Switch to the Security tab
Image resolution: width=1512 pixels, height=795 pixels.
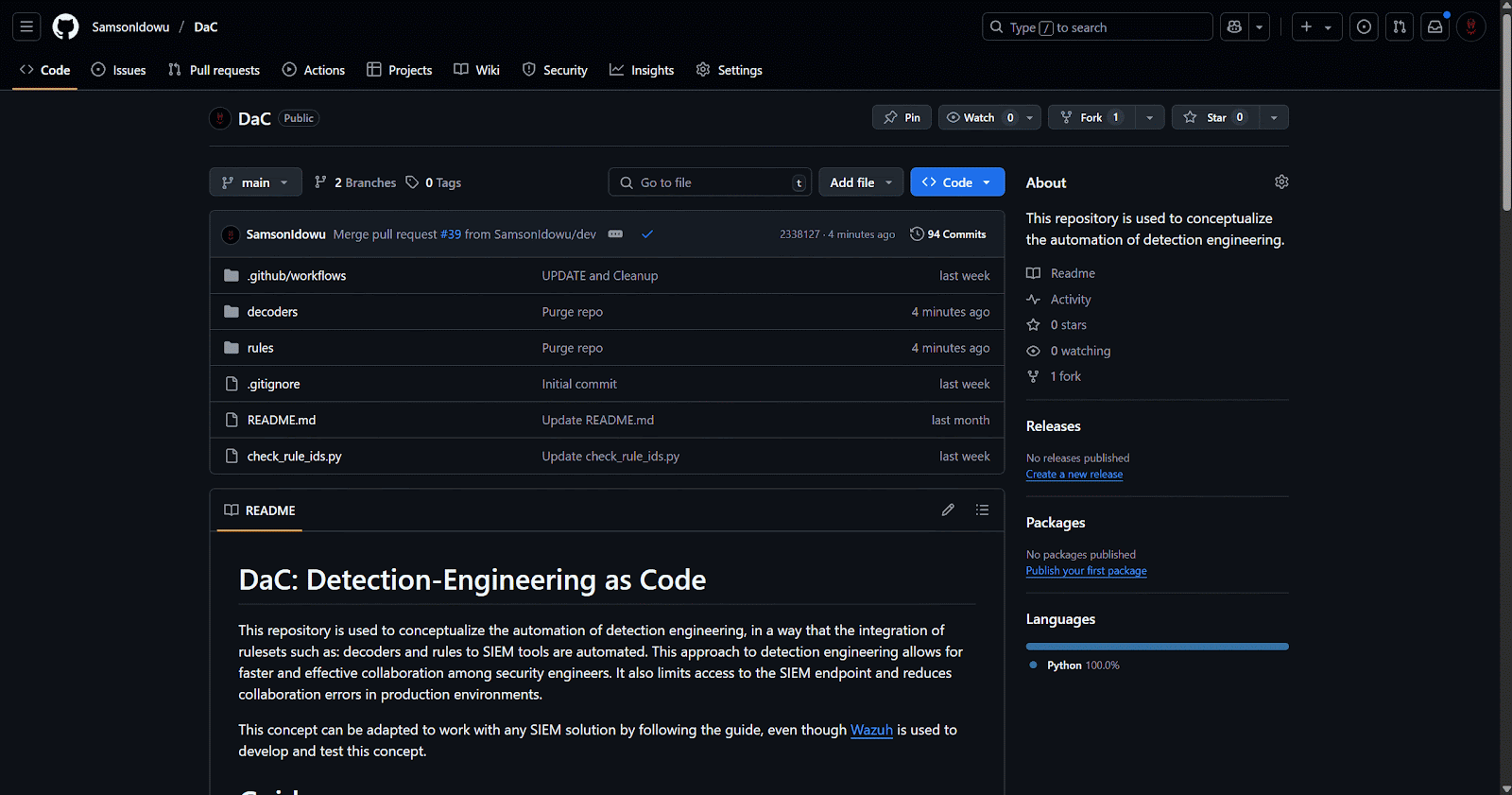click(x=555, y=70)
